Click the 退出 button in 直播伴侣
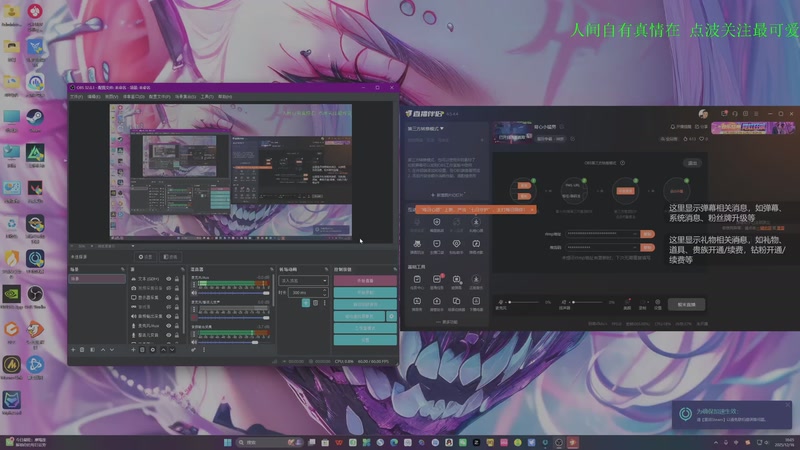The image size is (800, 450). tap(692, 163)
